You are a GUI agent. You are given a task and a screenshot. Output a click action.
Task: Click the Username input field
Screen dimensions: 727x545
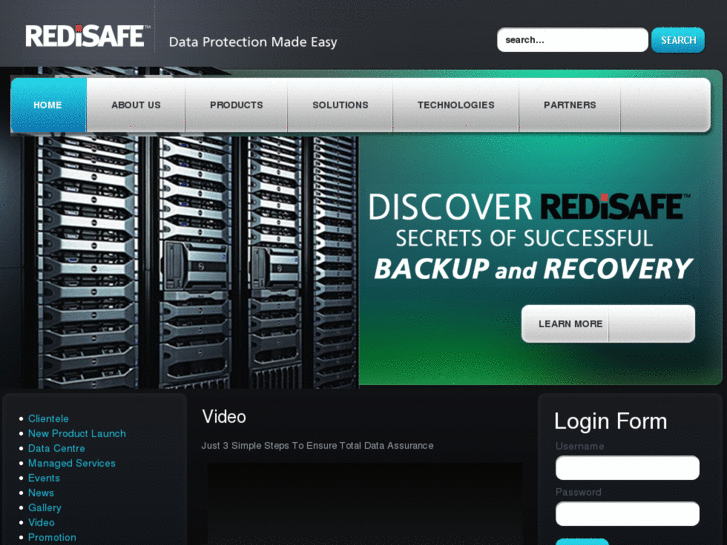[x=627, y=468]
